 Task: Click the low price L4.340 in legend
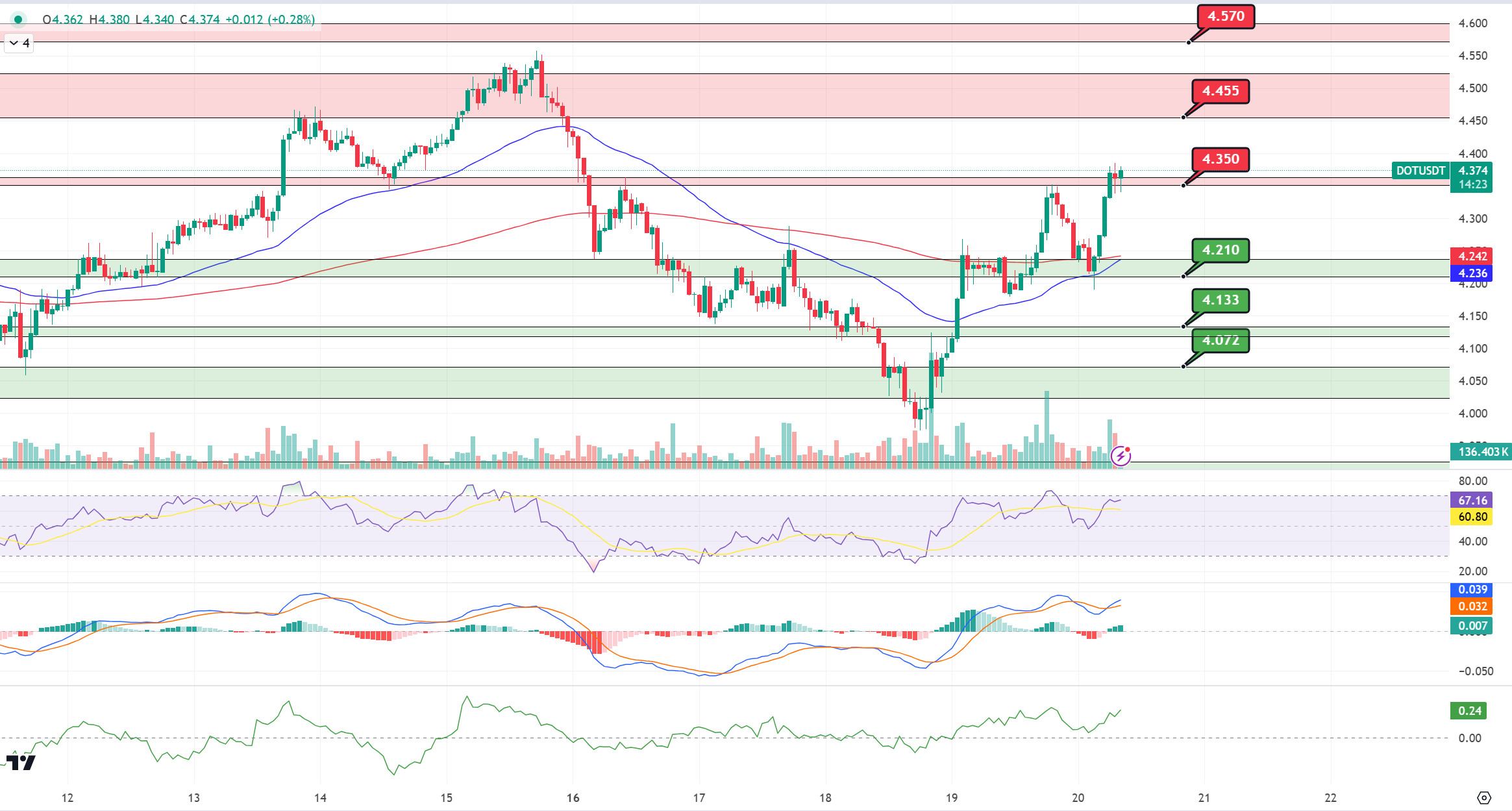pyautogui.click(x=155, y=19)
